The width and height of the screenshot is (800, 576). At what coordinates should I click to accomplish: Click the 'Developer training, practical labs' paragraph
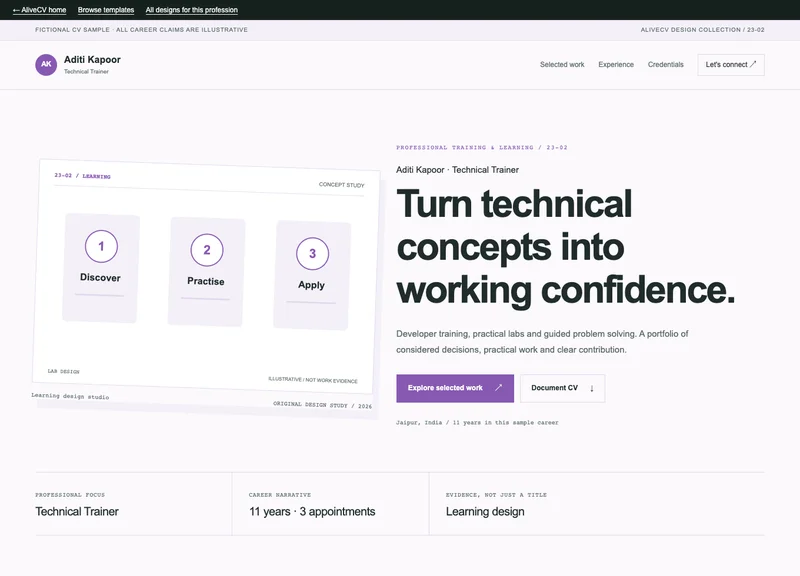tap(542, 342)
